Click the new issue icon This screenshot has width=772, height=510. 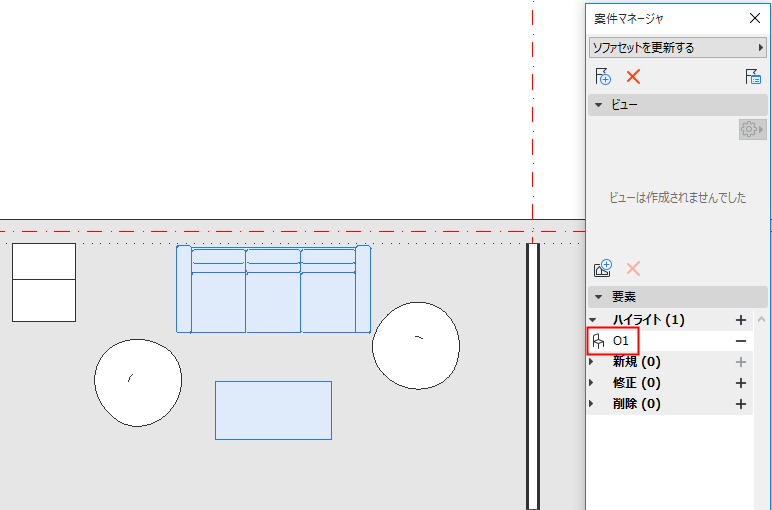[603, 77]
